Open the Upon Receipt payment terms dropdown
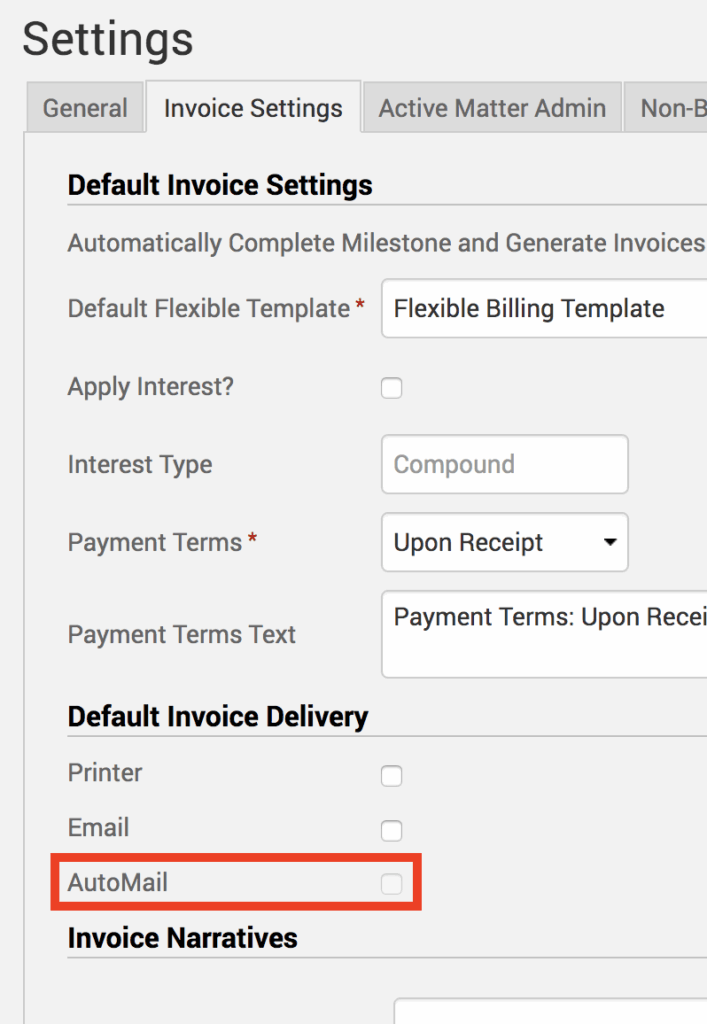The width and height of the screenshot is (707, 1024). point(504,543)
